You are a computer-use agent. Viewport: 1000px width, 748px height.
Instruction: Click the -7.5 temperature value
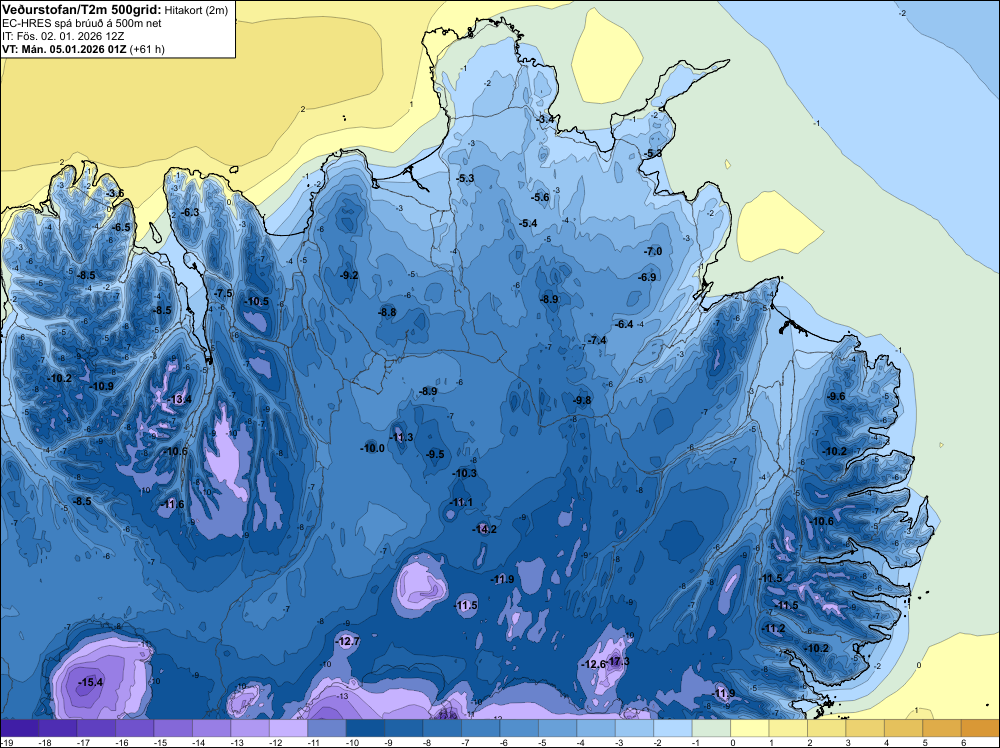223,293
